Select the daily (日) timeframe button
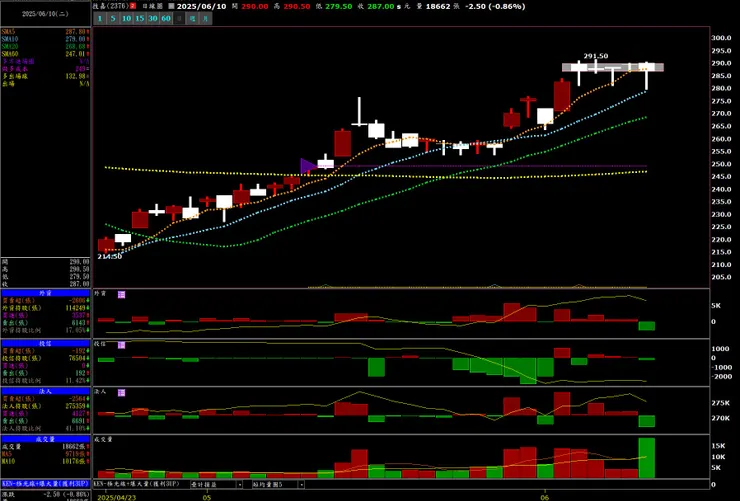The width and height of the screenshot is (740, 501). coord(179,18)
